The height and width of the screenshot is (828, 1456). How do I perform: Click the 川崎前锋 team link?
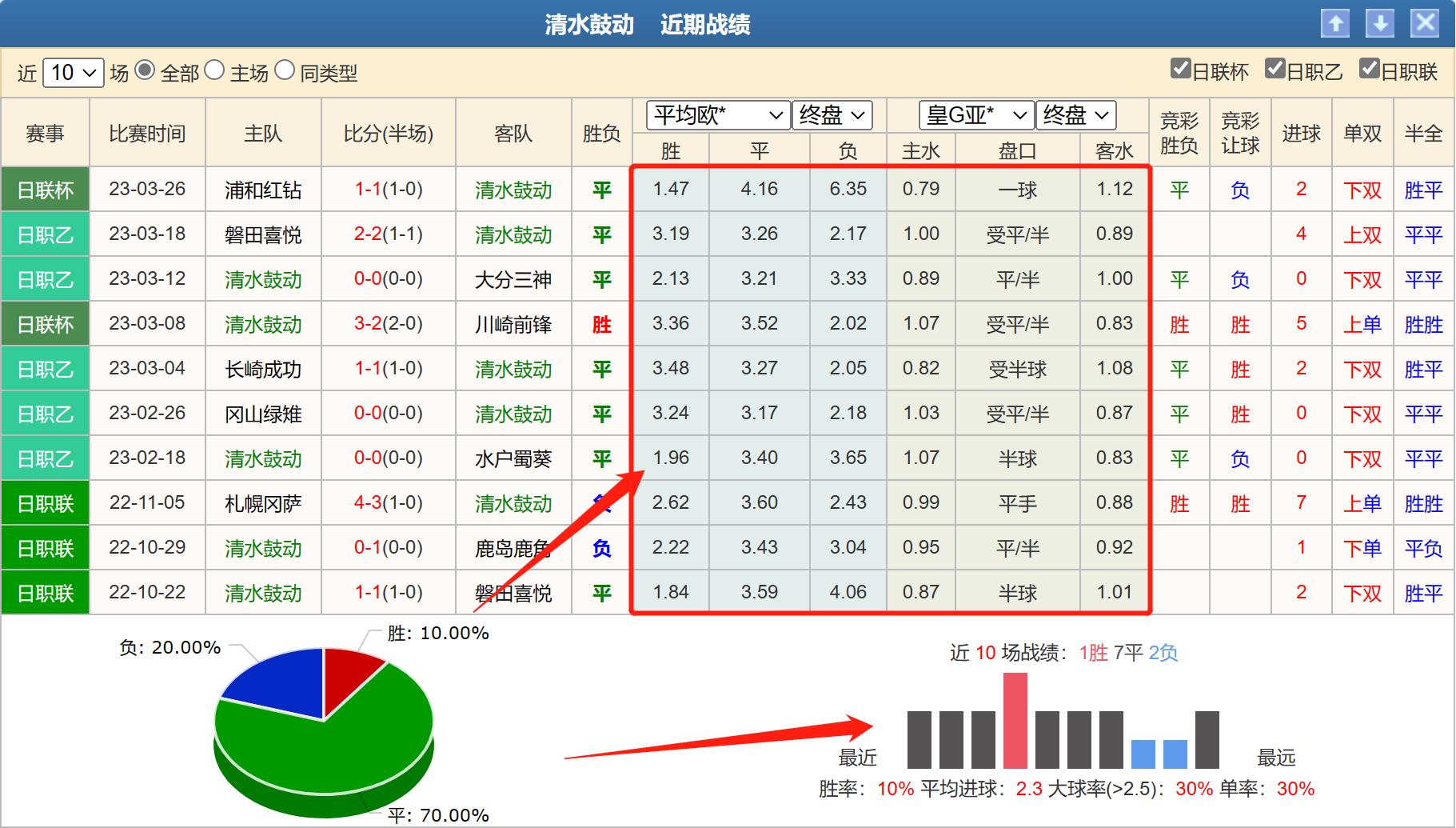(x=514, y=324)
